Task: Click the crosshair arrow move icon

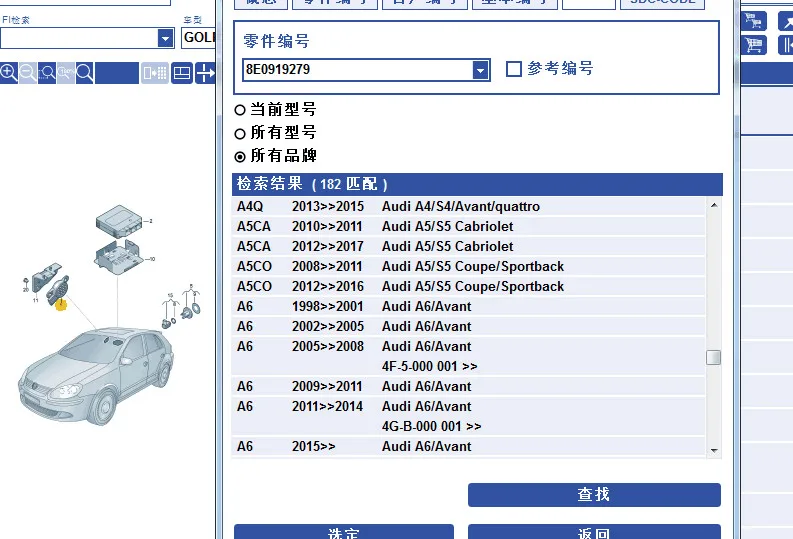Action: (205, 73)
